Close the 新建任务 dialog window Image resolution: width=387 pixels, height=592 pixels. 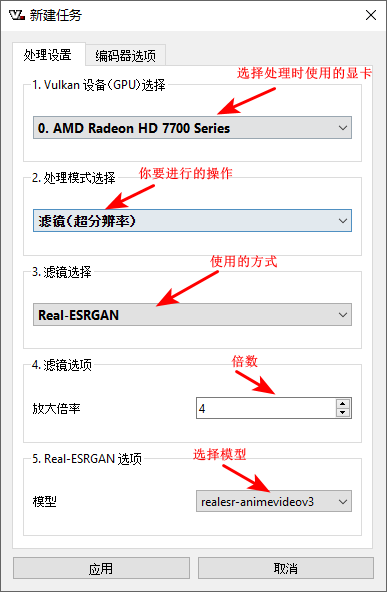371,15
